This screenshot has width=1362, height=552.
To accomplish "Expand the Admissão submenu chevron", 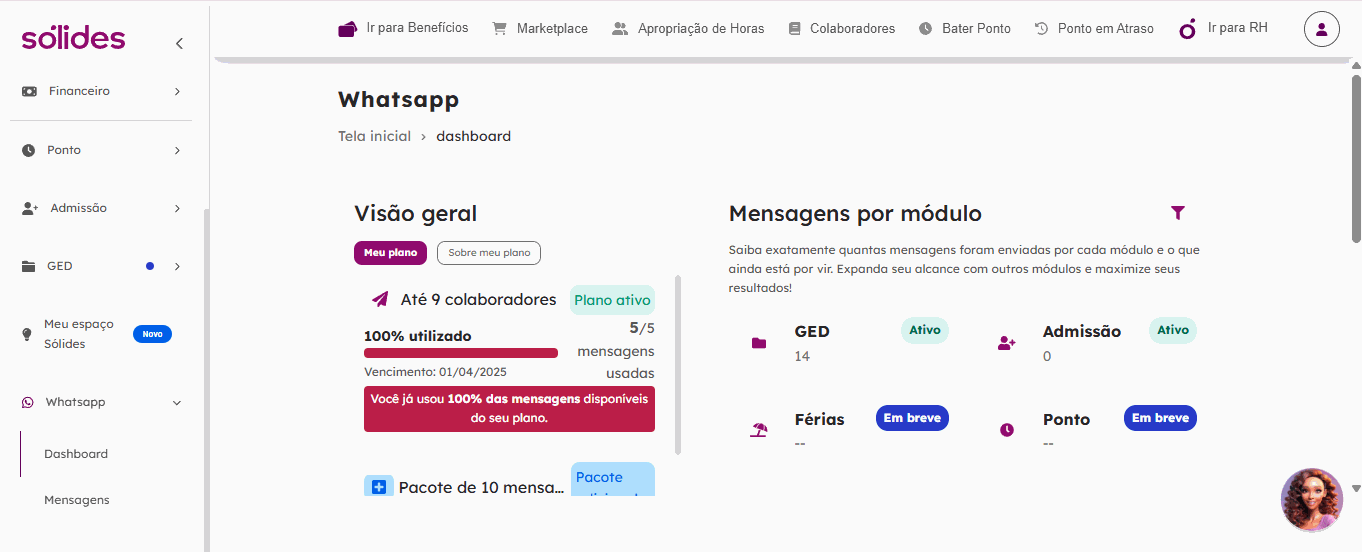I will pyautogui.click(x=177, y=208).
